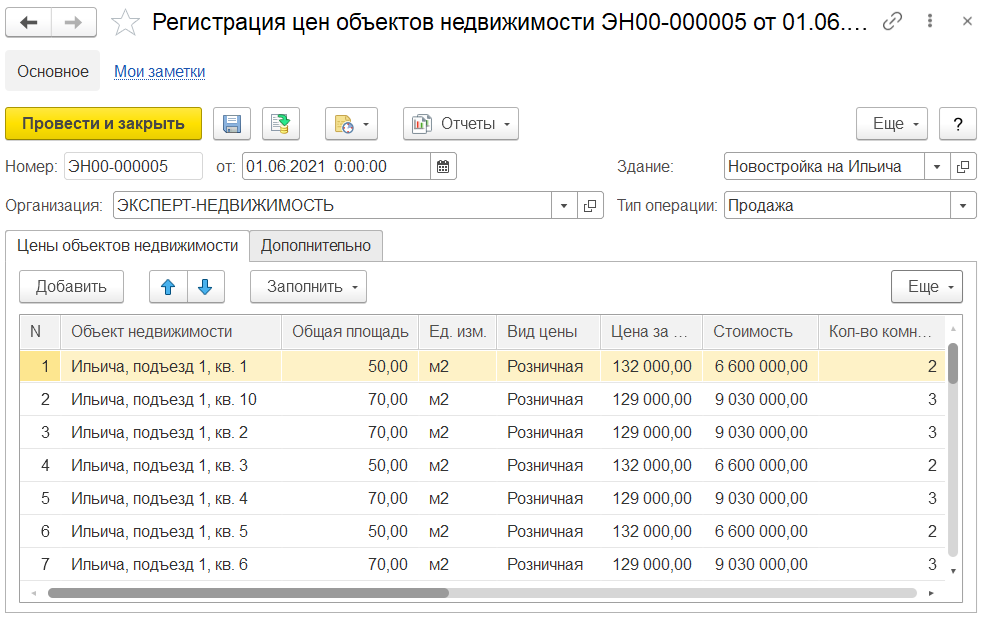The height and width of the screenshot is (619, 982).
Task: Open the Здание field selection form
Action: [x=963, y=167]
